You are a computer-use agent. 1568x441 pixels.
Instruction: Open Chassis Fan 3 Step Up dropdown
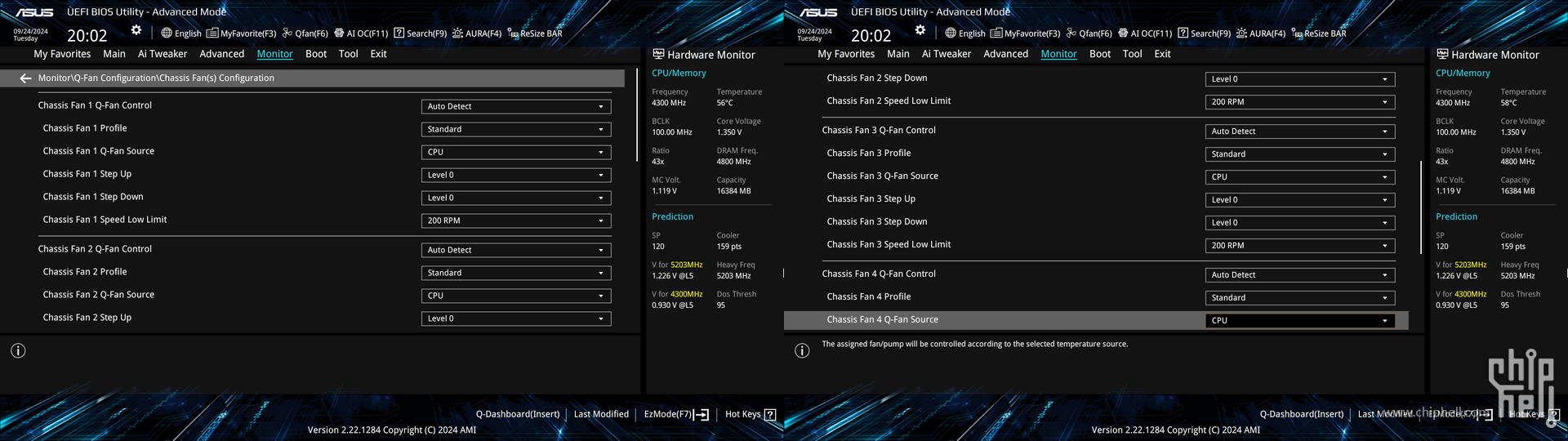tap(1300, 200)
